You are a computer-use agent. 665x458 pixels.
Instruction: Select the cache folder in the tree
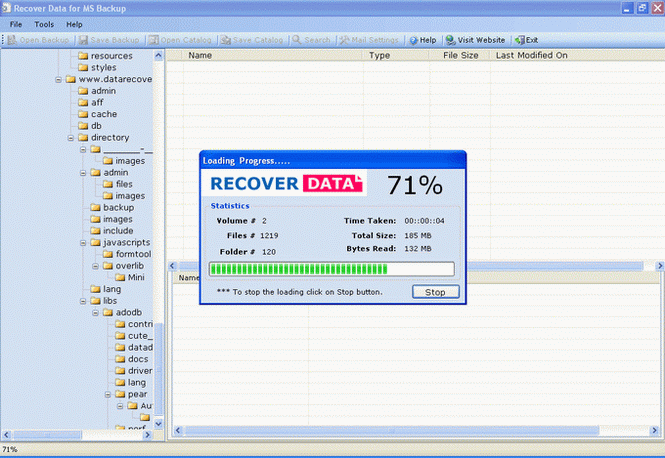103,114
